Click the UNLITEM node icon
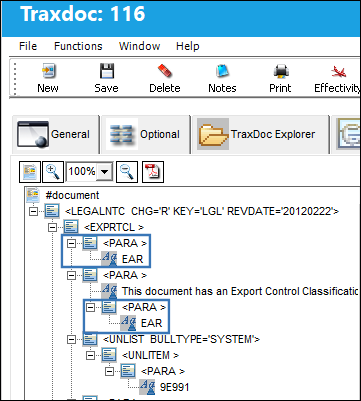Viewport: 361px width, 401px height. click(109, 355)
